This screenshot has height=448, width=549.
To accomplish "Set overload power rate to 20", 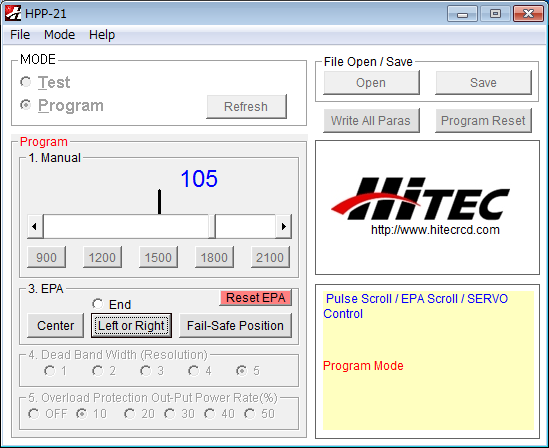I will (130, 414).
